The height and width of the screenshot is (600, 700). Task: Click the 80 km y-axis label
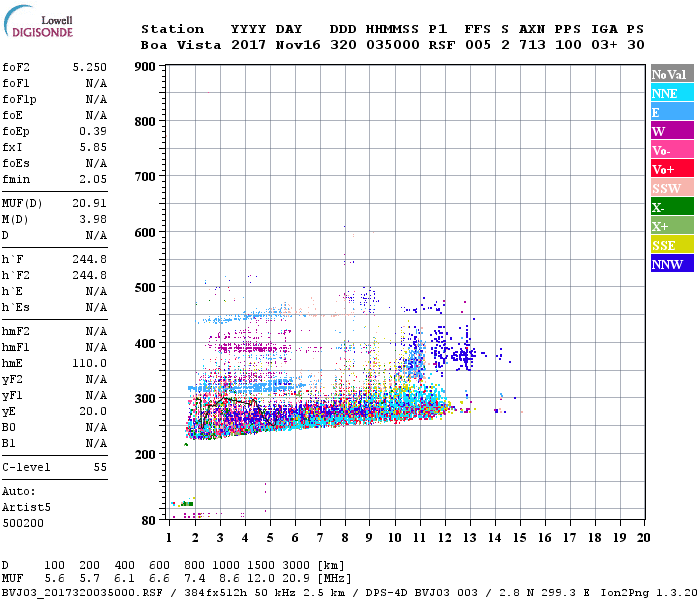tap(148, 521)
